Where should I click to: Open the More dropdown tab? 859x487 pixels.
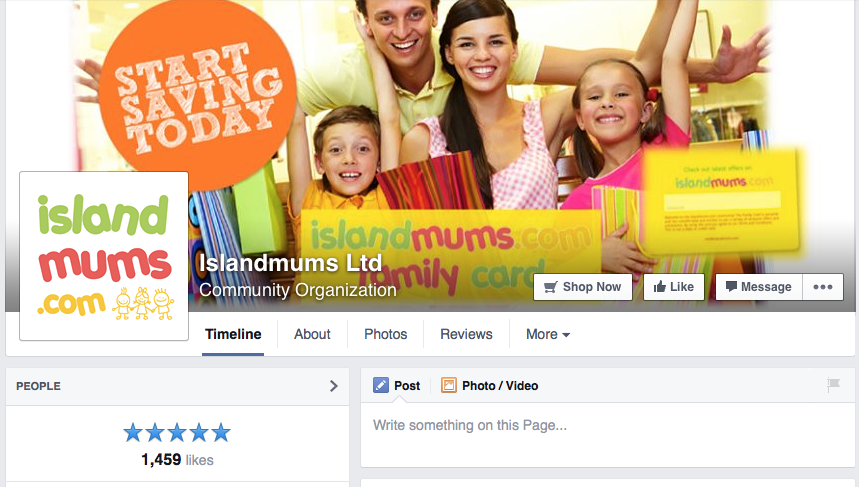click(x=548, y=334)
